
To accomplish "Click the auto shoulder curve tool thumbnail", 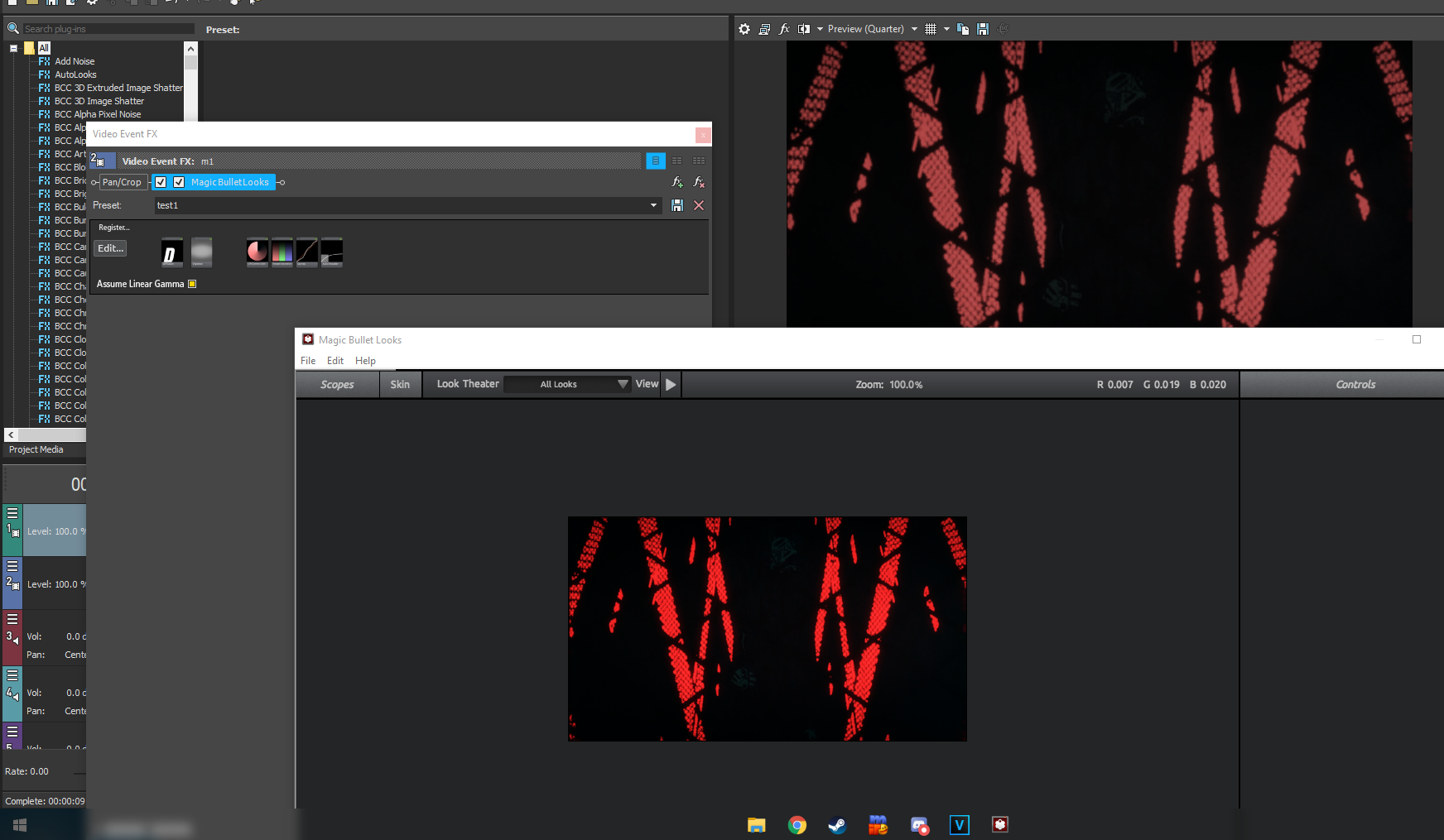I will [x=332, y=252].
